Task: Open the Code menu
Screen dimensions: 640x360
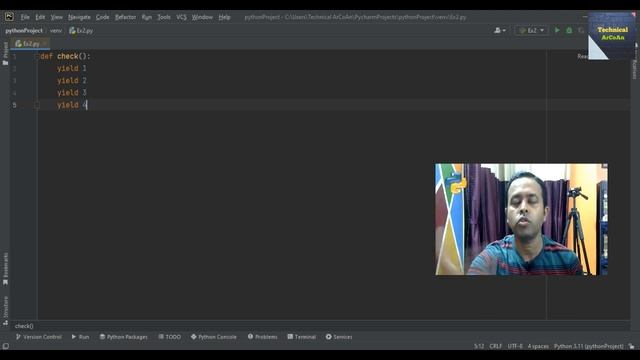Action: pyautogui.click(x=102, y=17)
